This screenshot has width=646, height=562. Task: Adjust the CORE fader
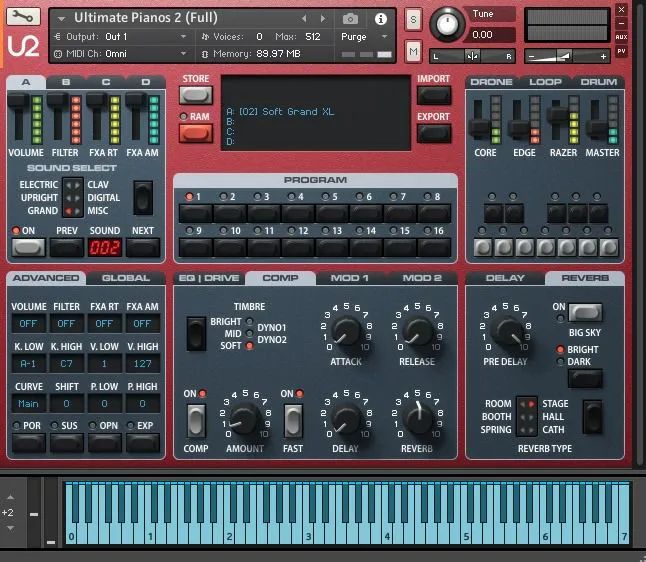(x=479, y=128)
